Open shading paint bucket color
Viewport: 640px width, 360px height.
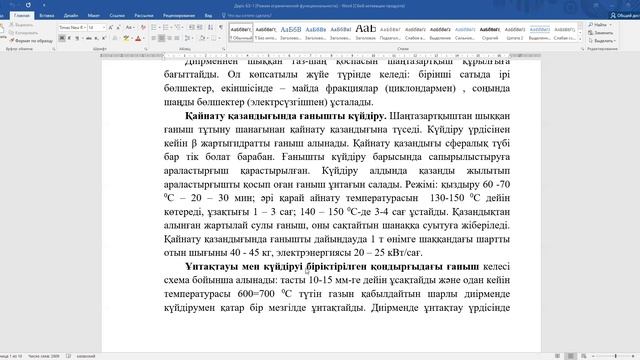[202, 38]
